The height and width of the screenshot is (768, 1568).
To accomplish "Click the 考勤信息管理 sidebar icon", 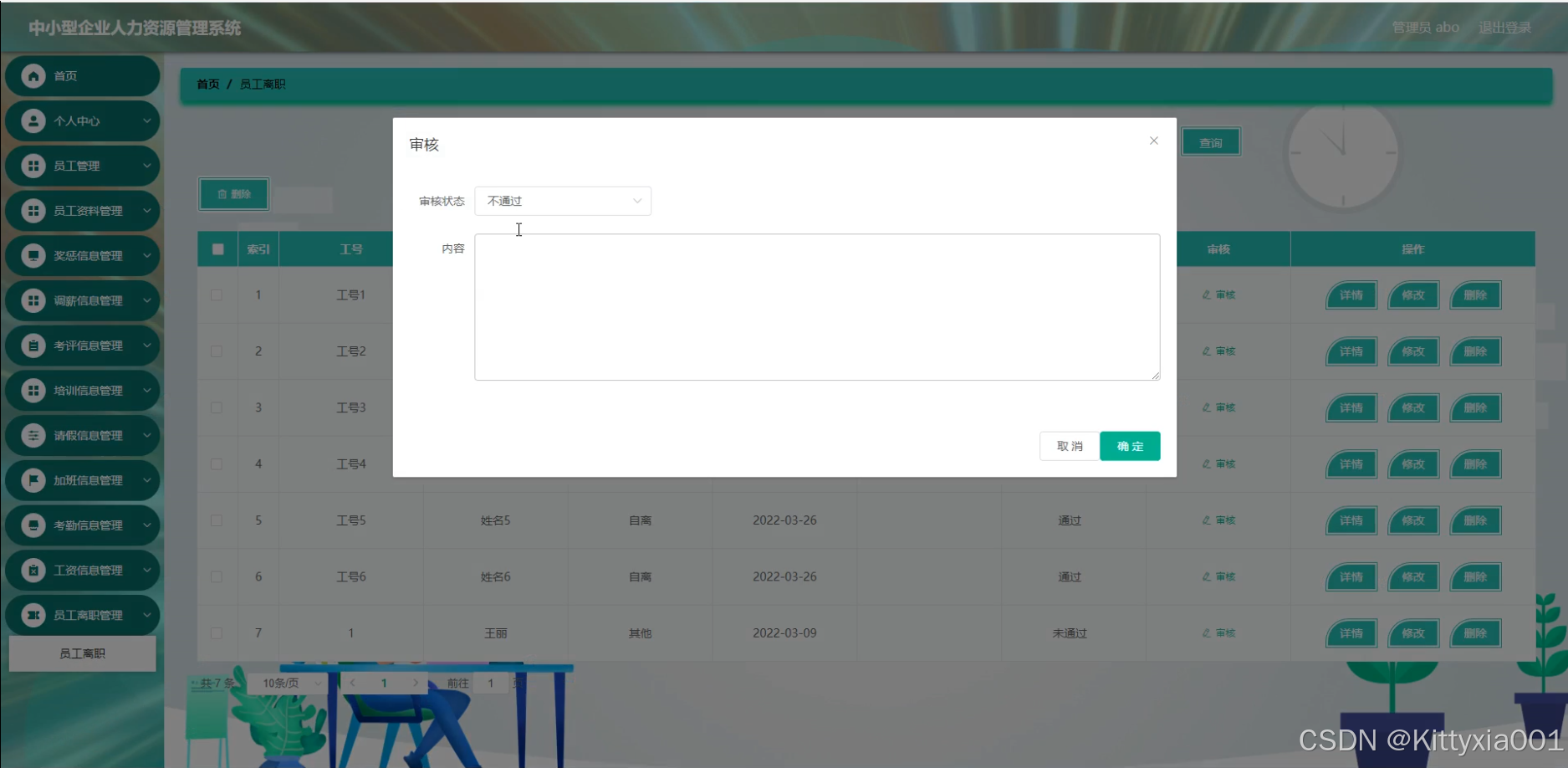I will 33,525.
